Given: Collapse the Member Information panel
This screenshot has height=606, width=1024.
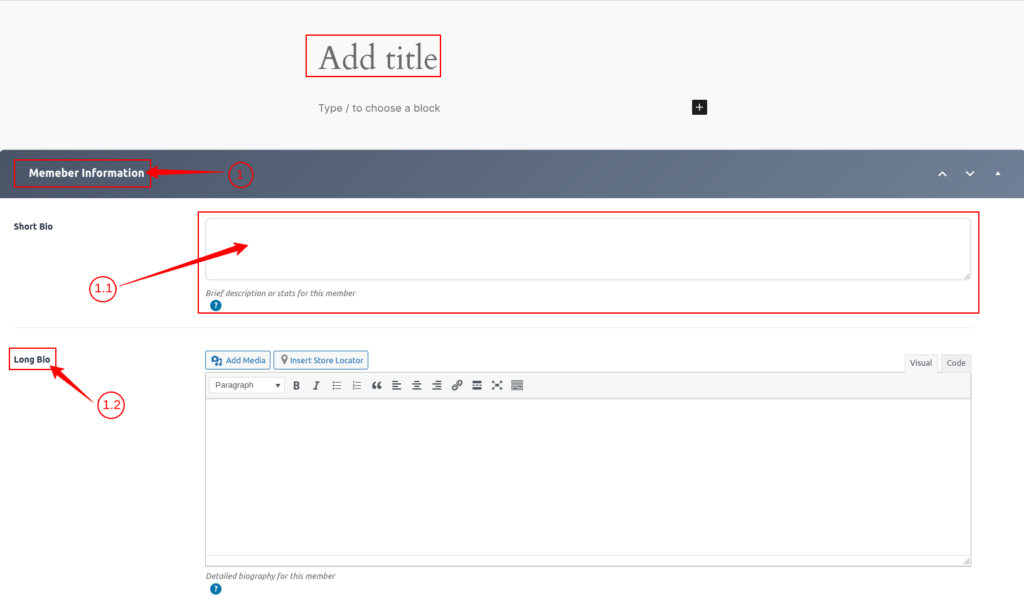Looking at the screenshot, I should coord(997,174).
